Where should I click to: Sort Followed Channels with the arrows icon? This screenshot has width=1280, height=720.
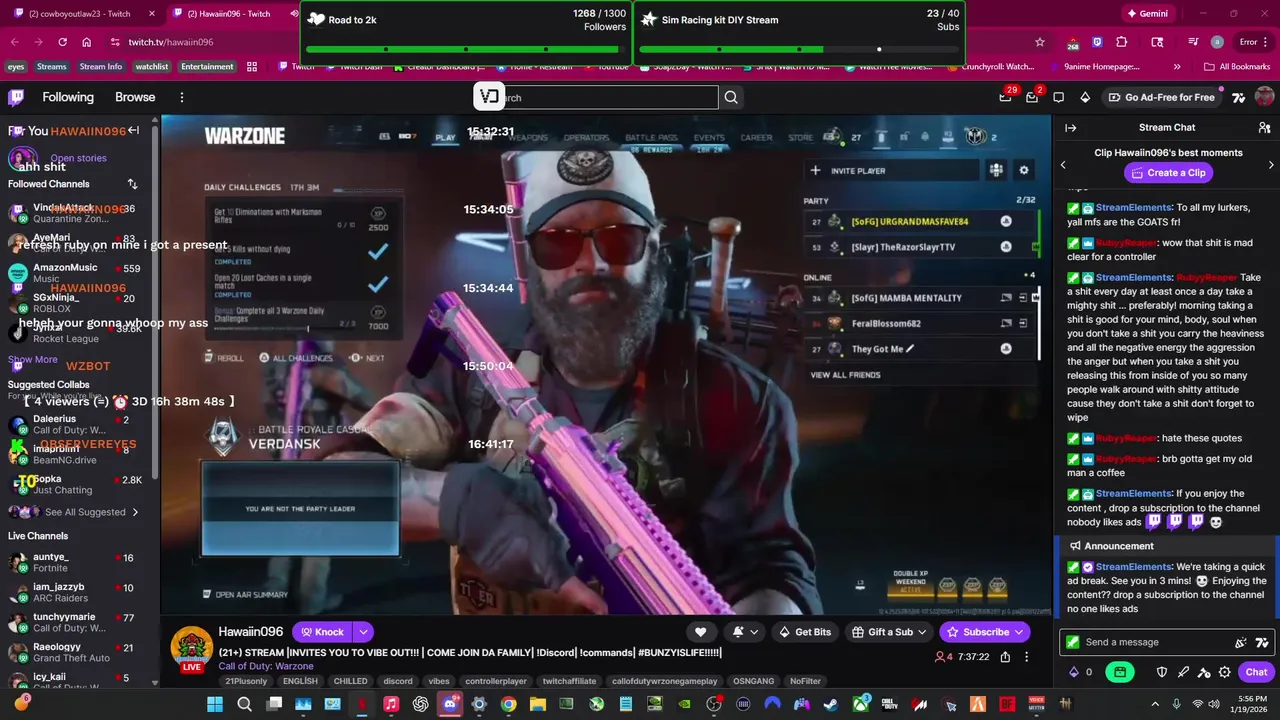tap(132, 184)
